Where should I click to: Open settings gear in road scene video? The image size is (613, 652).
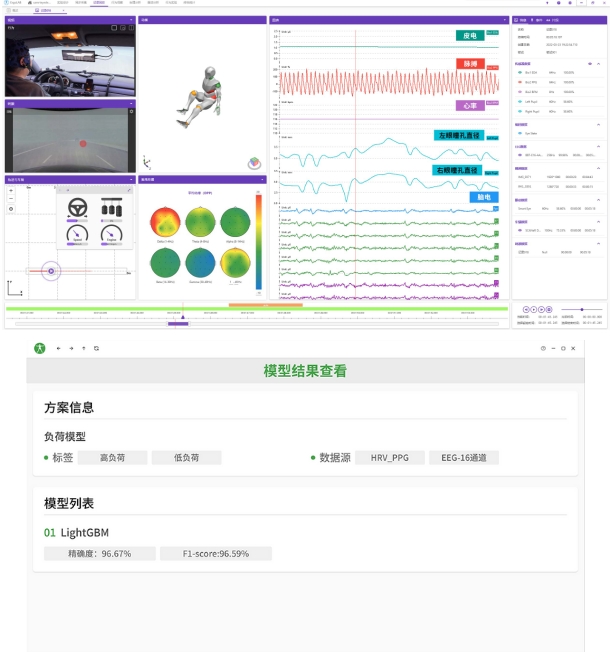point(131,111)
